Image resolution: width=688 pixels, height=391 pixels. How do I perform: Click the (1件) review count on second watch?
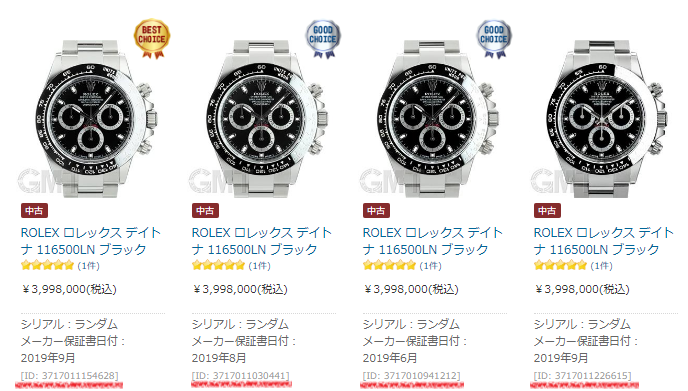pos(259,265)
